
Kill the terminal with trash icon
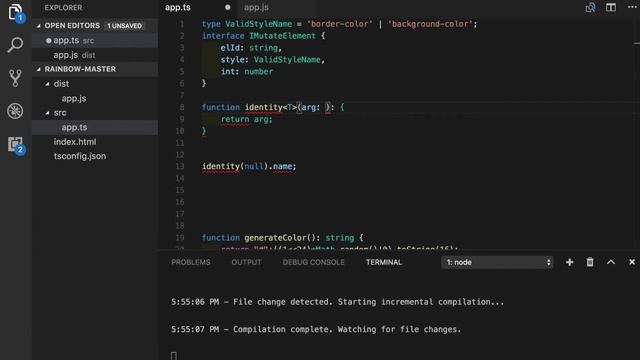(x=590, y=262)
